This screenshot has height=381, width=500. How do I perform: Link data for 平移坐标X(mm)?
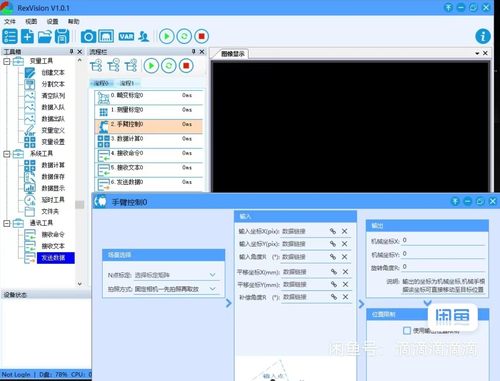click(x=333, y=272)
